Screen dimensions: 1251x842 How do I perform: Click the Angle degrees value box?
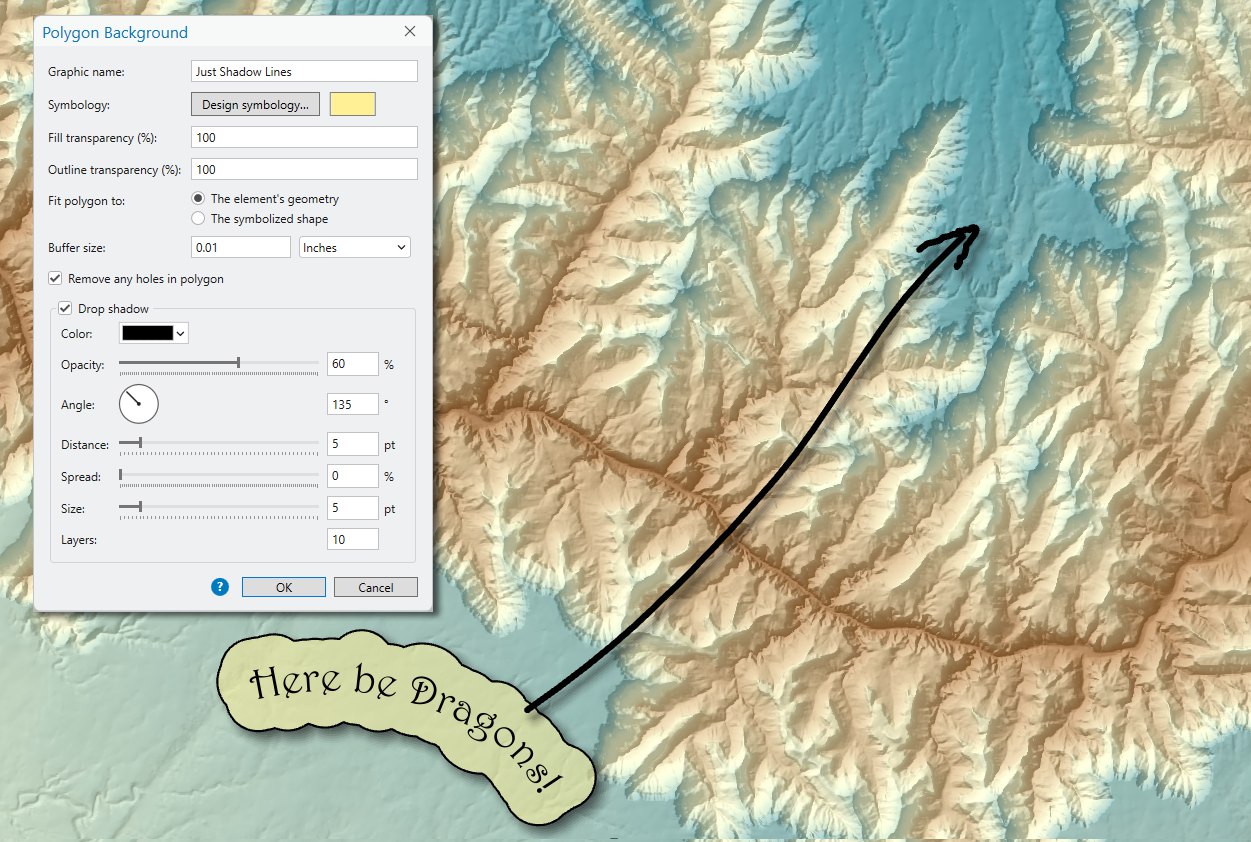click(353, 404)
